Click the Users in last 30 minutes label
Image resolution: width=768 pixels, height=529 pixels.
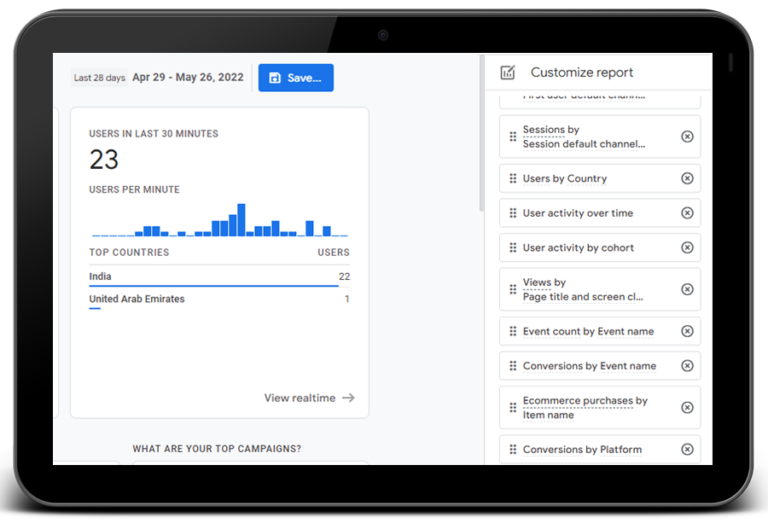click(x=154, y=134)
